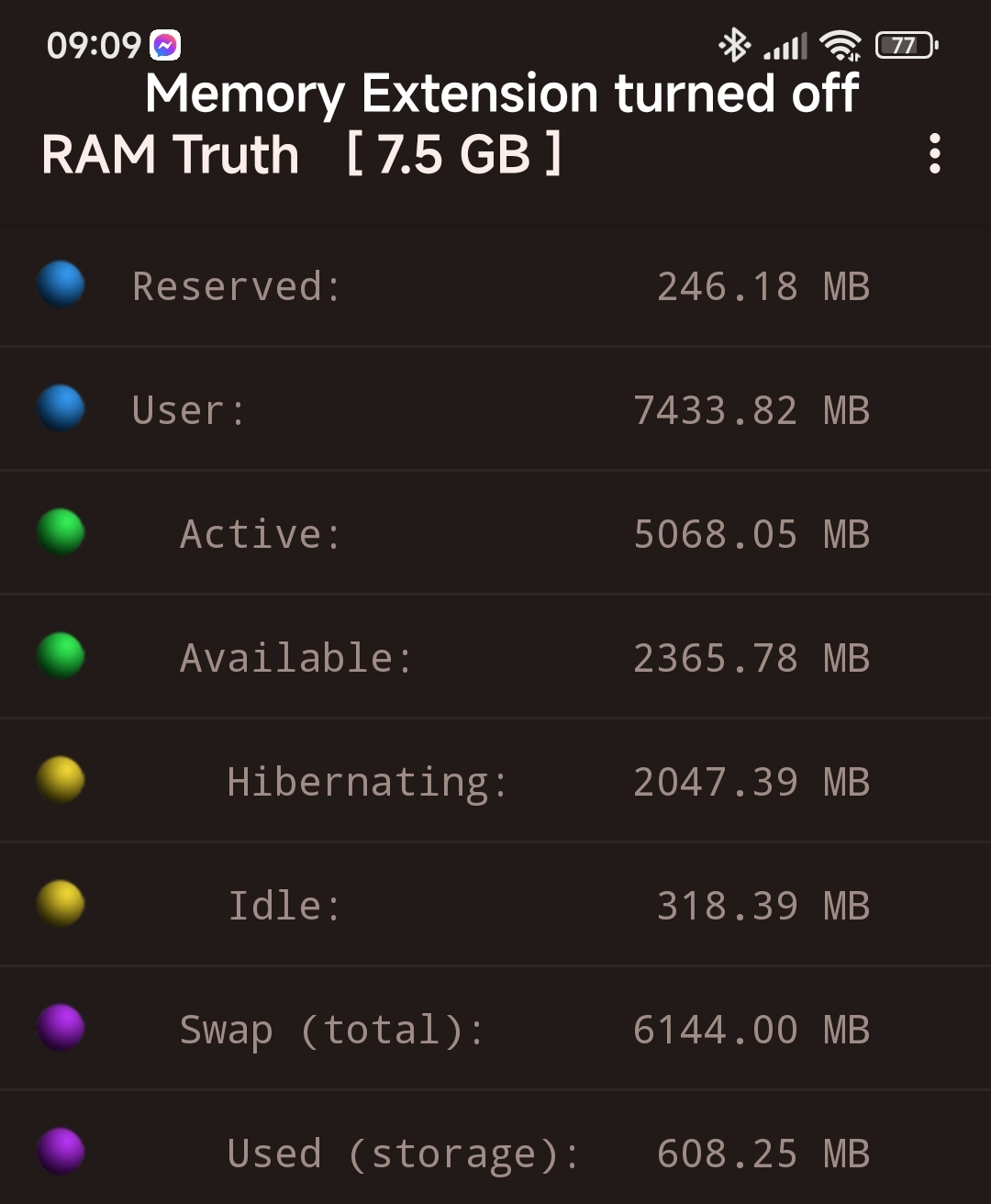The height and width of the screenshot is (1204, 991).
Task: Click the yellow dot beside Idle
Action: pyautogui.click(x=61, y=904)
